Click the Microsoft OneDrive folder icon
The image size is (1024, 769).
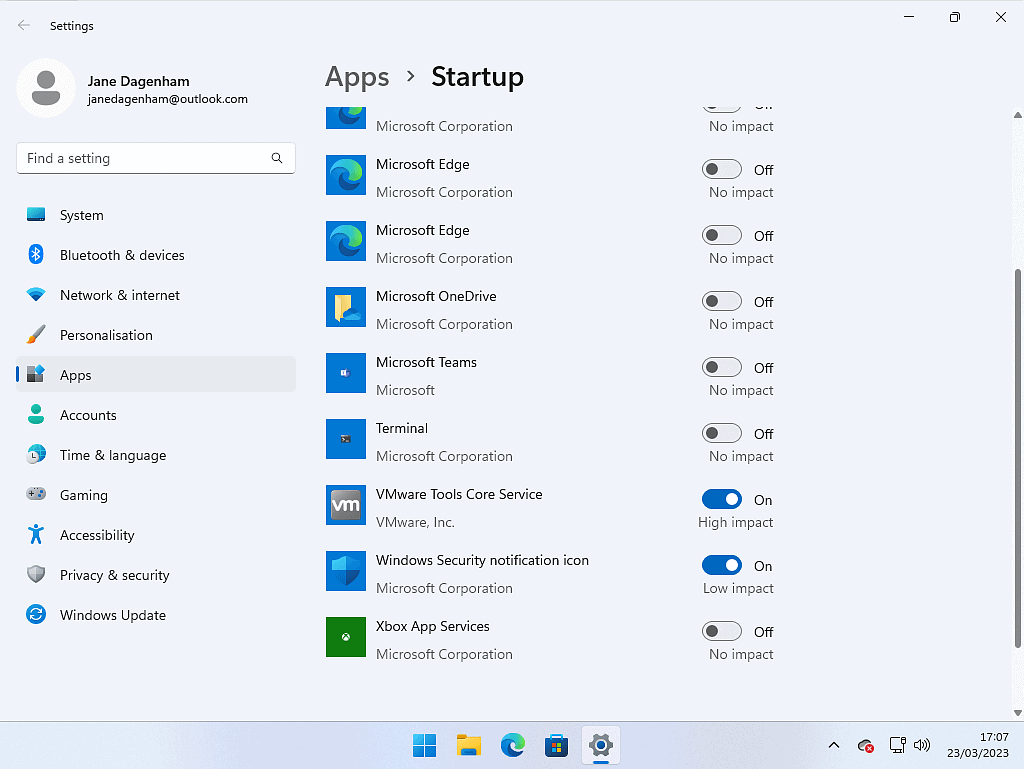[x=346, y=308]
